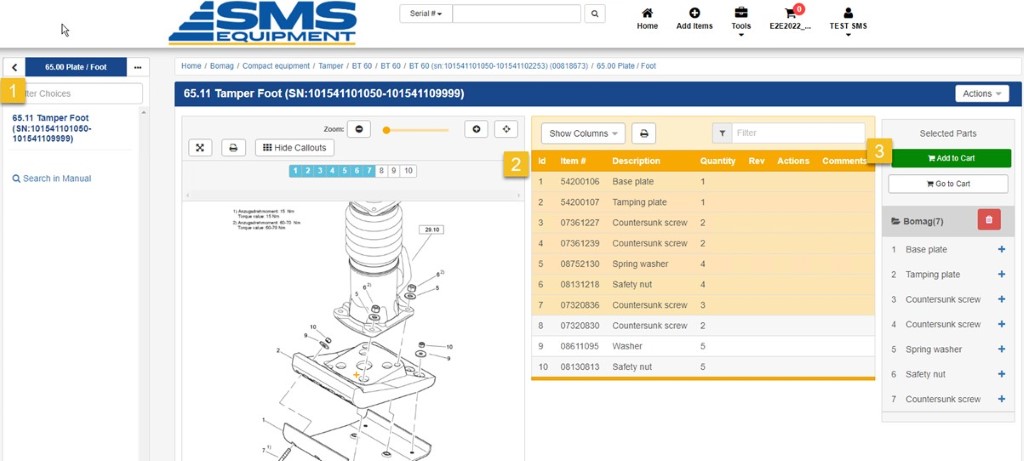The width and height of the screenshot is (1024, 461).
Task: Toggle callout number 4
Action: [x=332, y=171]
